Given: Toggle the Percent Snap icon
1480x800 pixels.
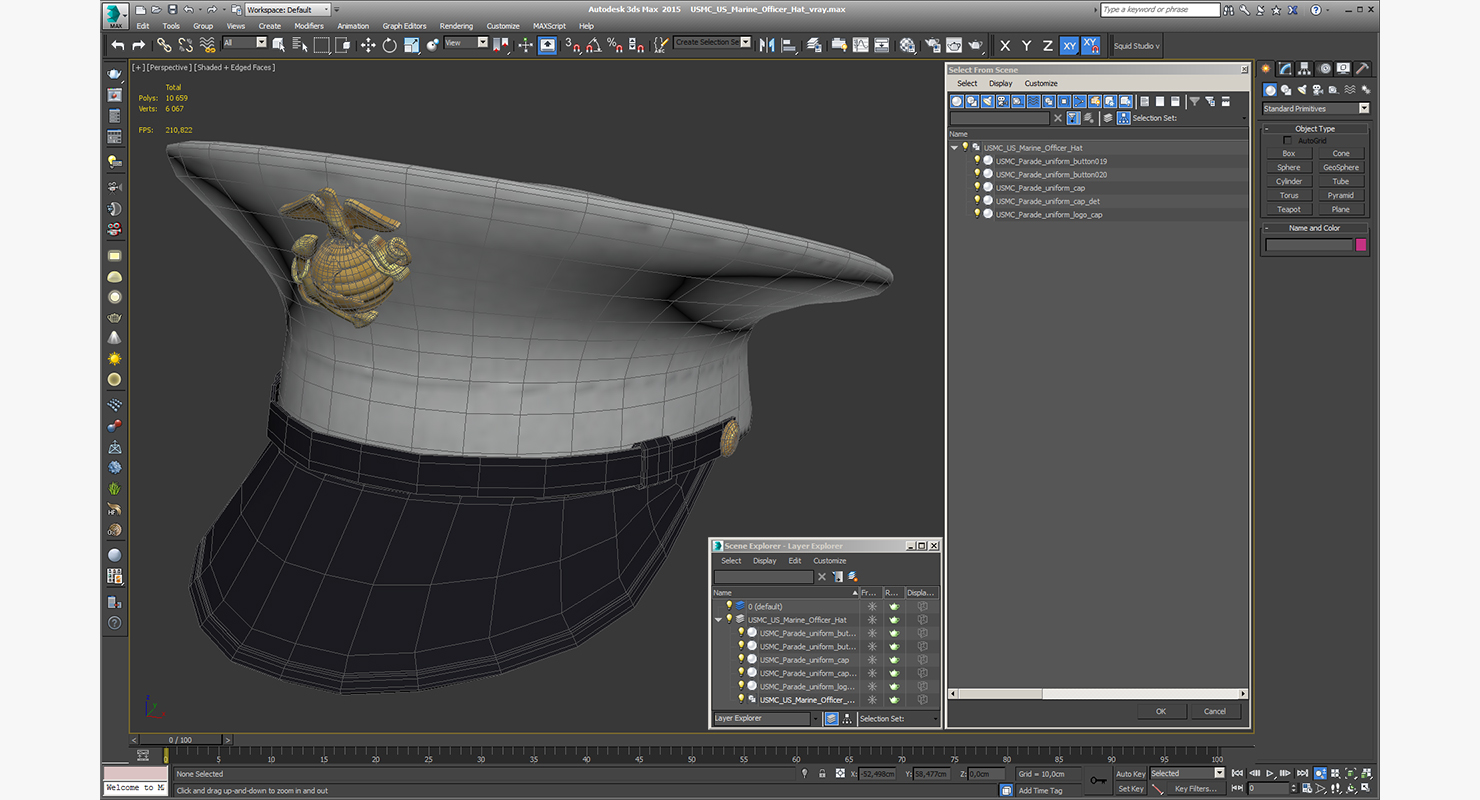Looking at the screenshot, I should [614, 45].
